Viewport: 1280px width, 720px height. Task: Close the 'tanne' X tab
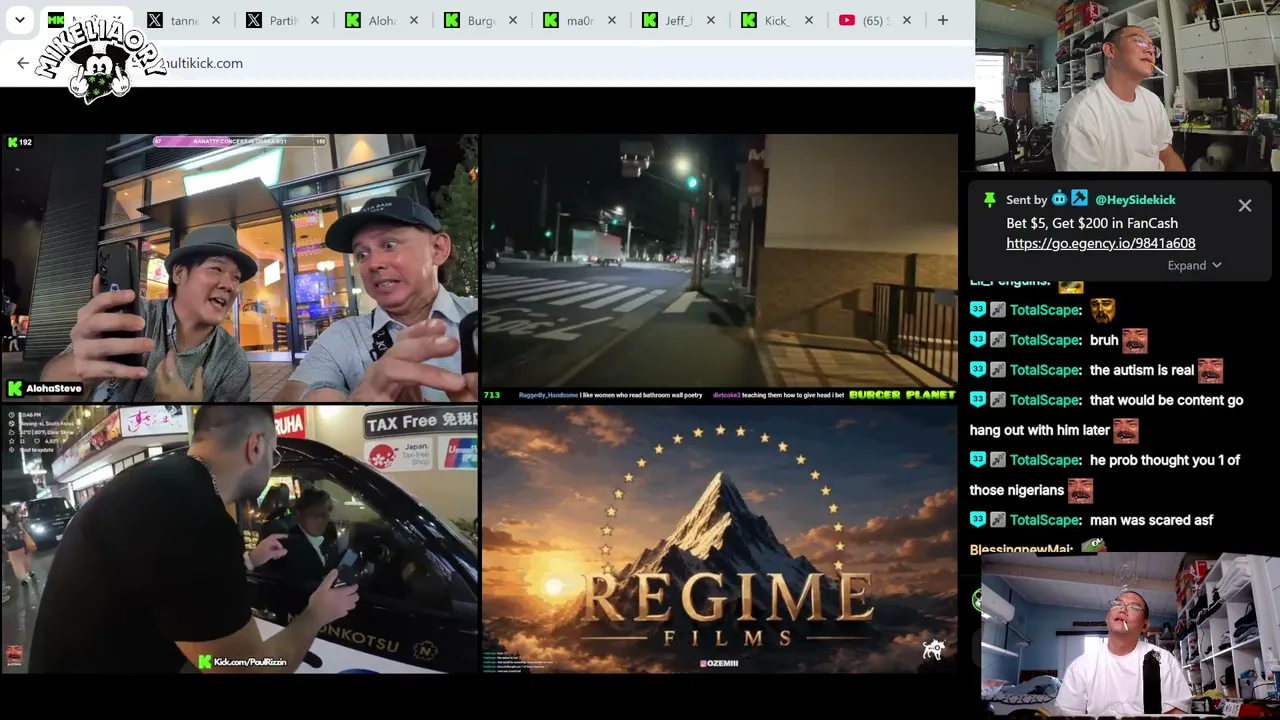(215, 20)
